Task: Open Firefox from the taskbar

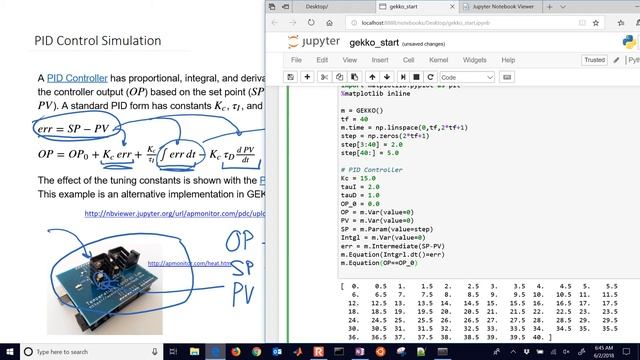Action: pyautogui.click(x=236, y=351)
